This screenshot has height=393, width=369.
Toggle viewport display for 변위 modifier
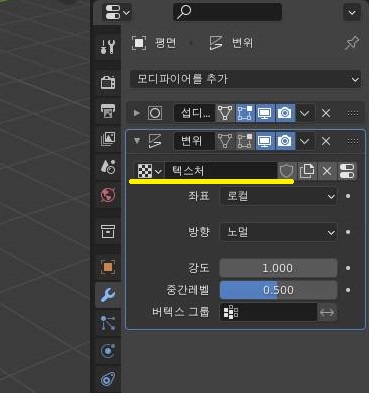pyautogui.click(x=265, y=141)
